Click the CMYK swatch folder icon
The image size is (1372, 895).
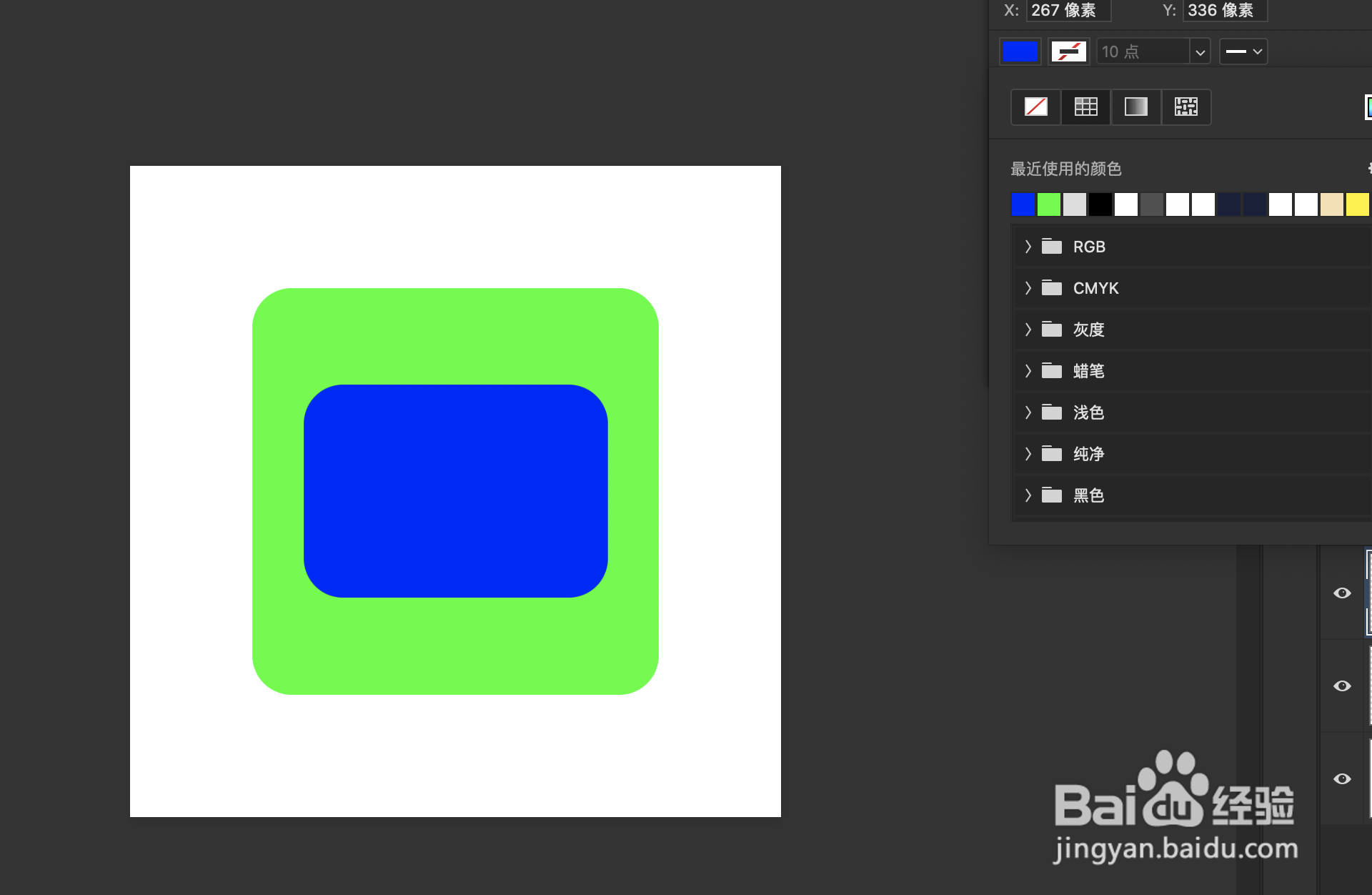click(1052, 288)
